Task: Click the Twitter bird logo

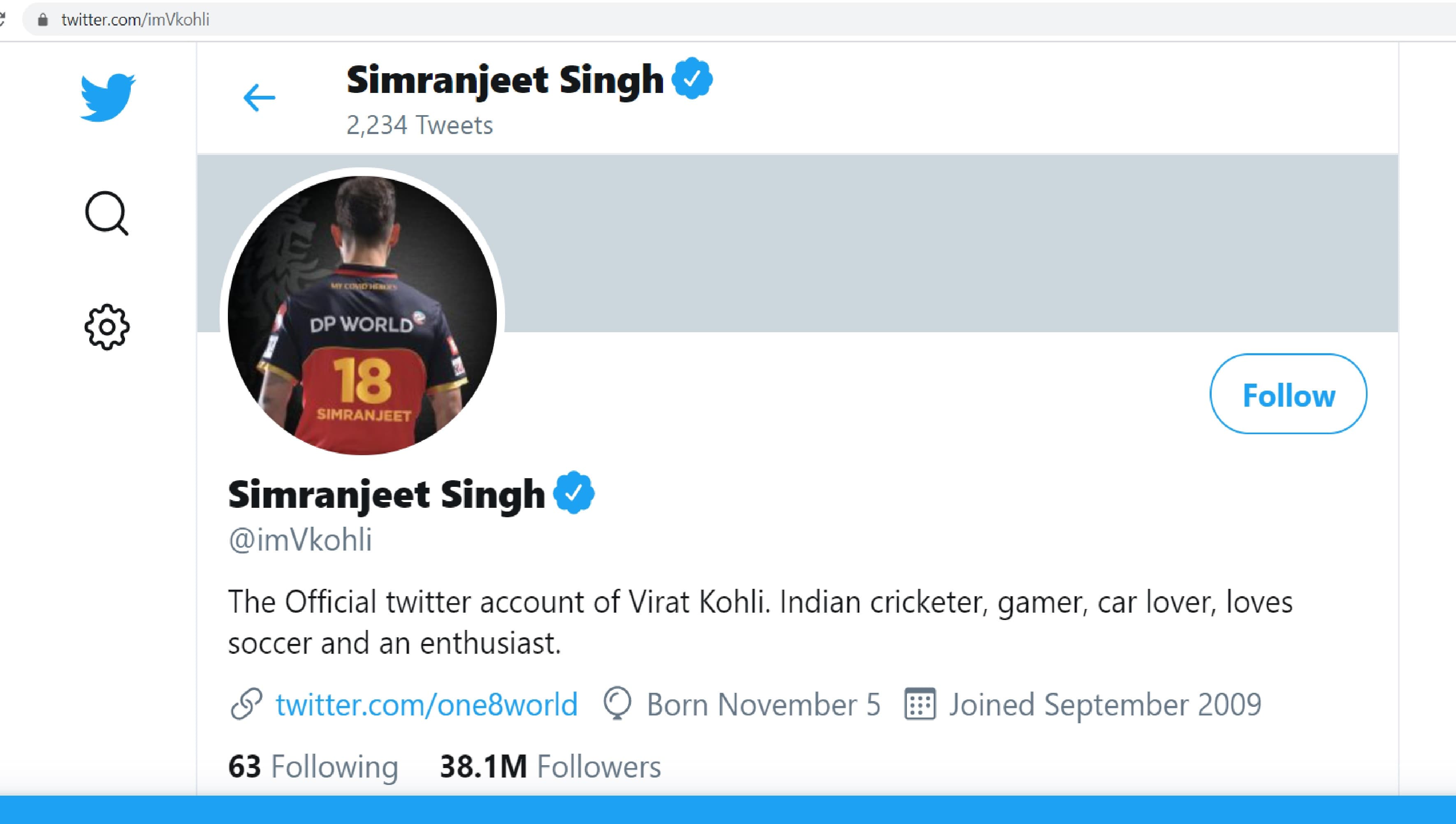Action: [x=108, y=97]
